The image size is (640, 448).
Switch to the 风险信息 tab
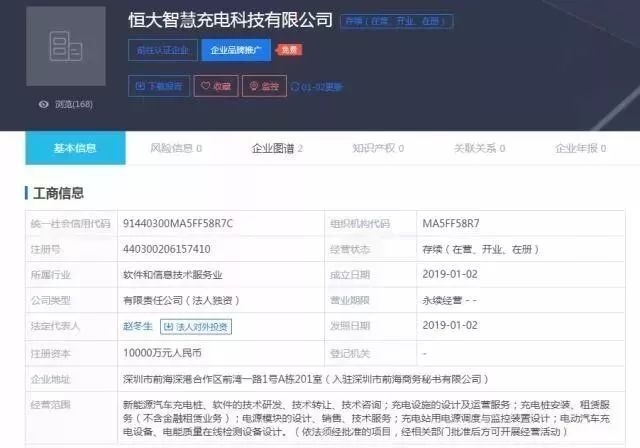tap(176, 148)
